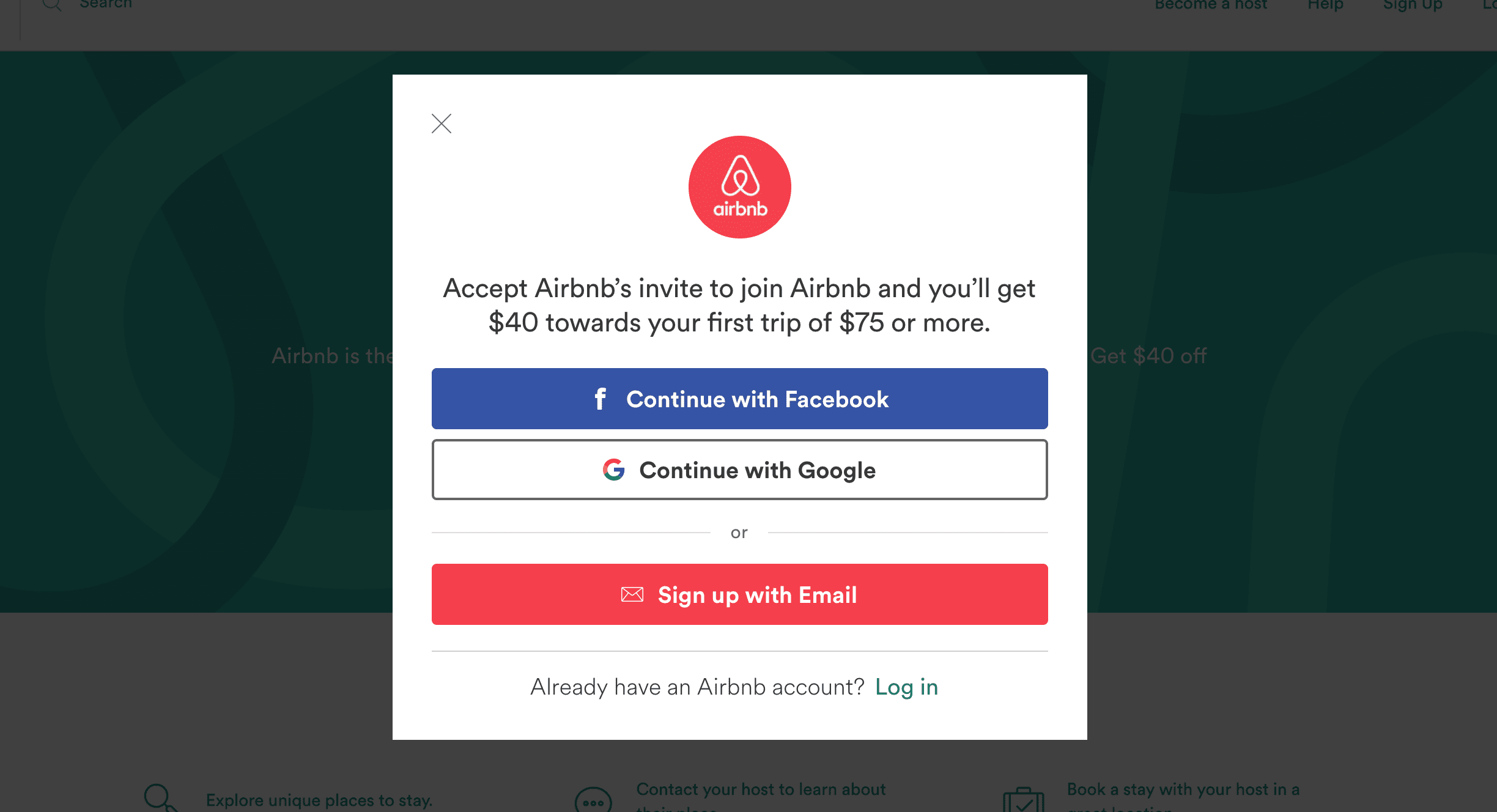Close the signup modal with X icon
The width and height of the screenshot is (1497, 812).
pos(442,124)
